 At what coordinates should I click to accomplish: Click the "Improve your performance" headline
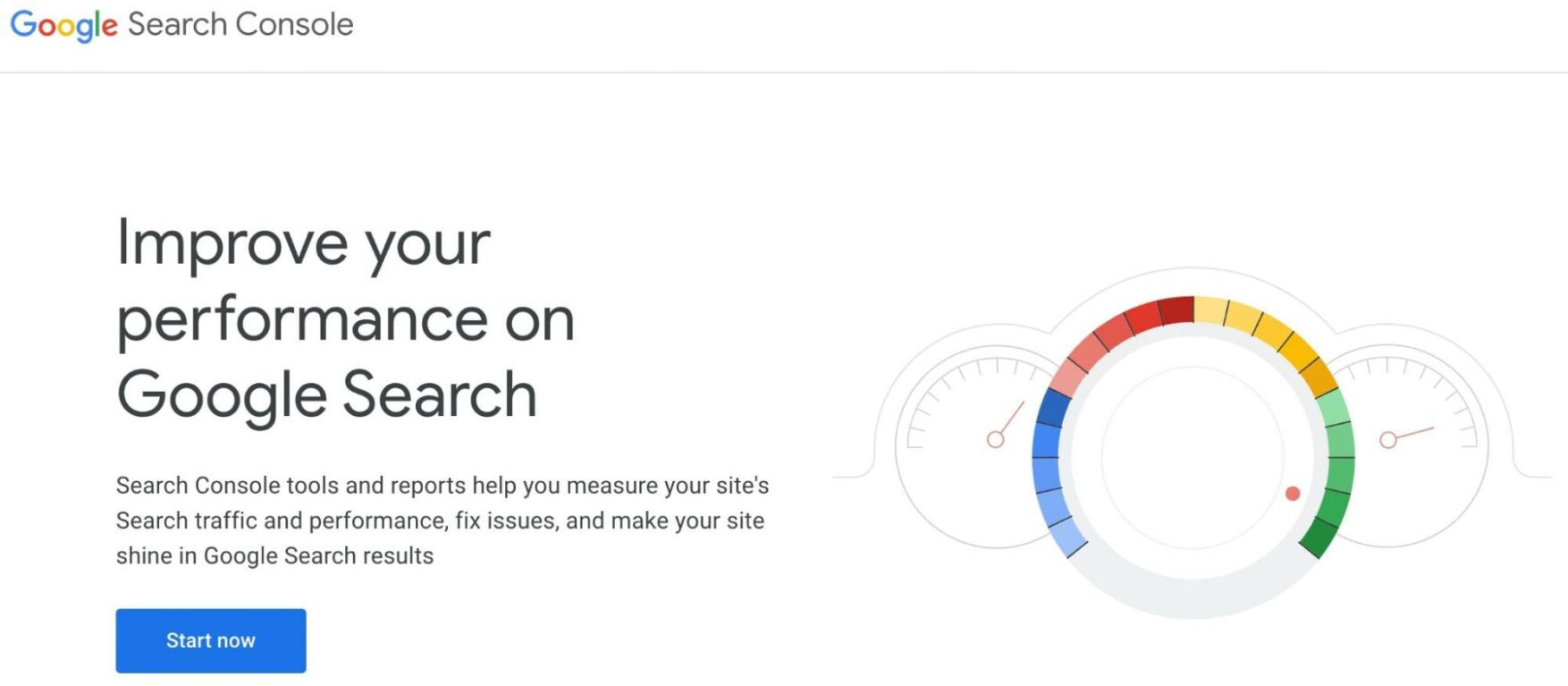(345, 318)
